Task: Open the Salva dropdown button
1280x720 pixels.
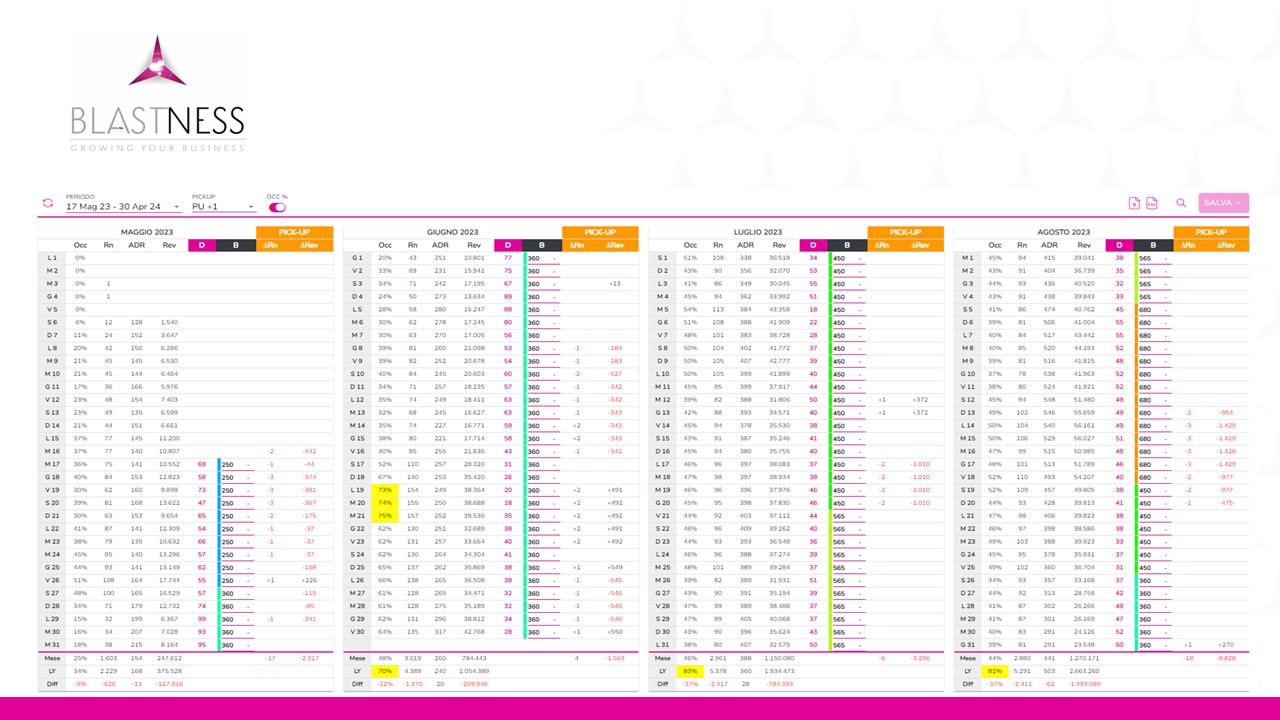Action: point(1223,203)
